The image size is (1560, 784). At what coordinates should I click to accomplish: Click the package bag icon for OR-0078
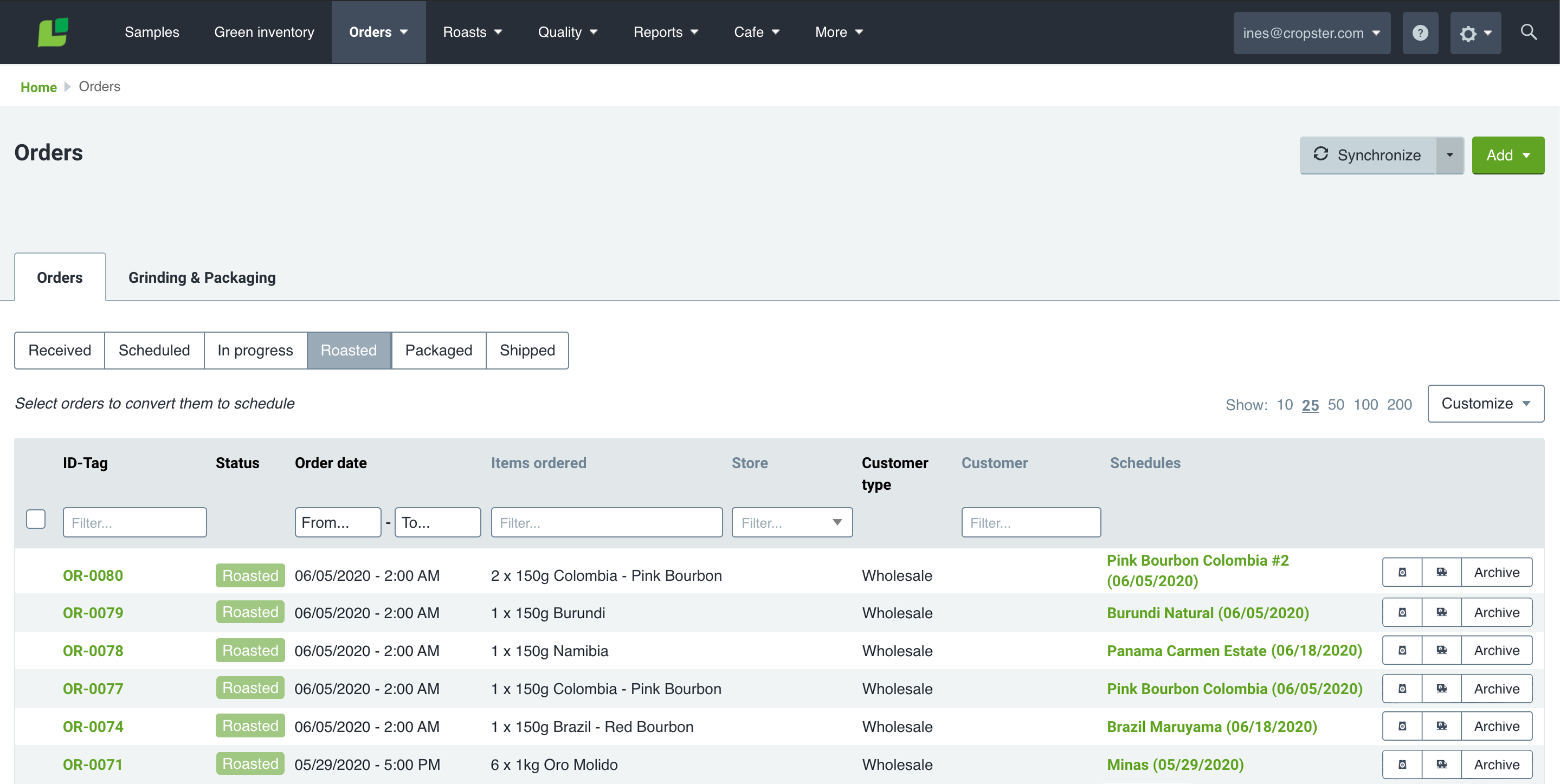click(x=1402, y=650)
